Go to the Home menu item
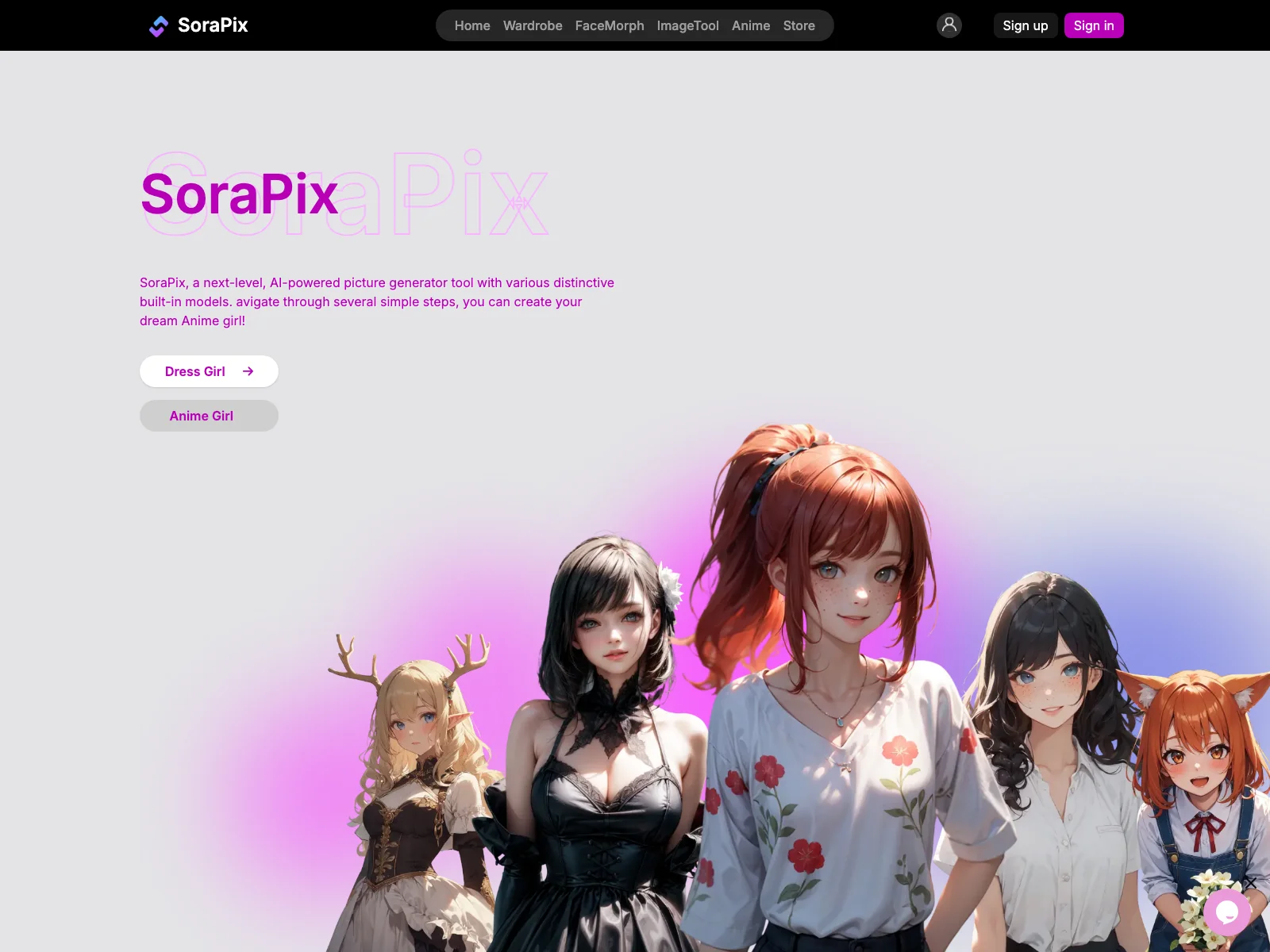This screenshot has height=952, width=1270. click(x=472, y=25)
